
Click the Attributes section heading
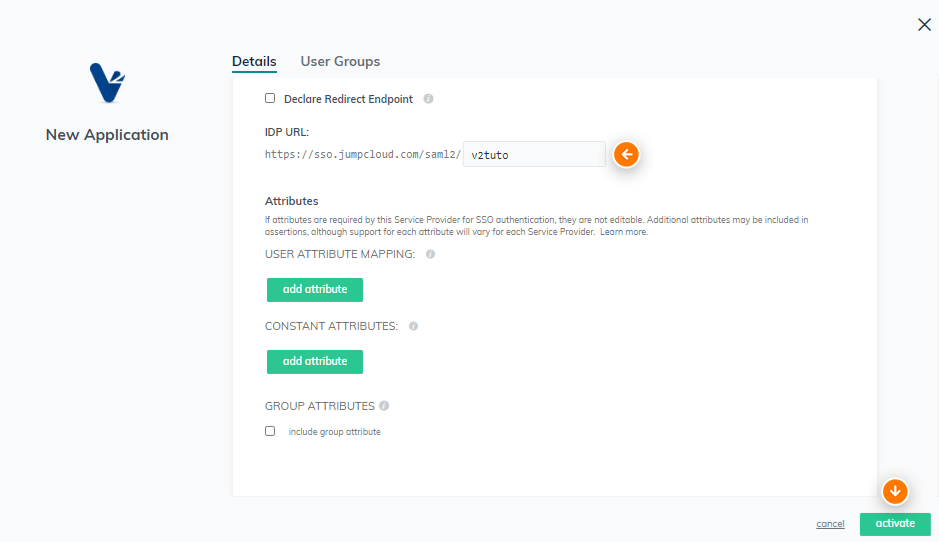(x=292, y=201)
